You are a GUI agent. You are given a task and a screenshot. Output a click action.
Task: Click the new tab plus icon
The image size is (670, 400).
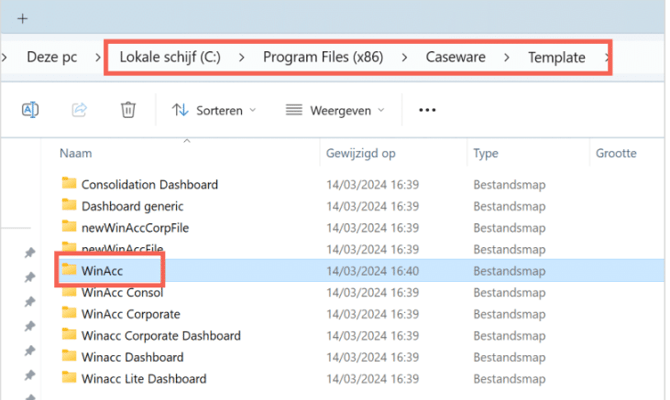22,18
